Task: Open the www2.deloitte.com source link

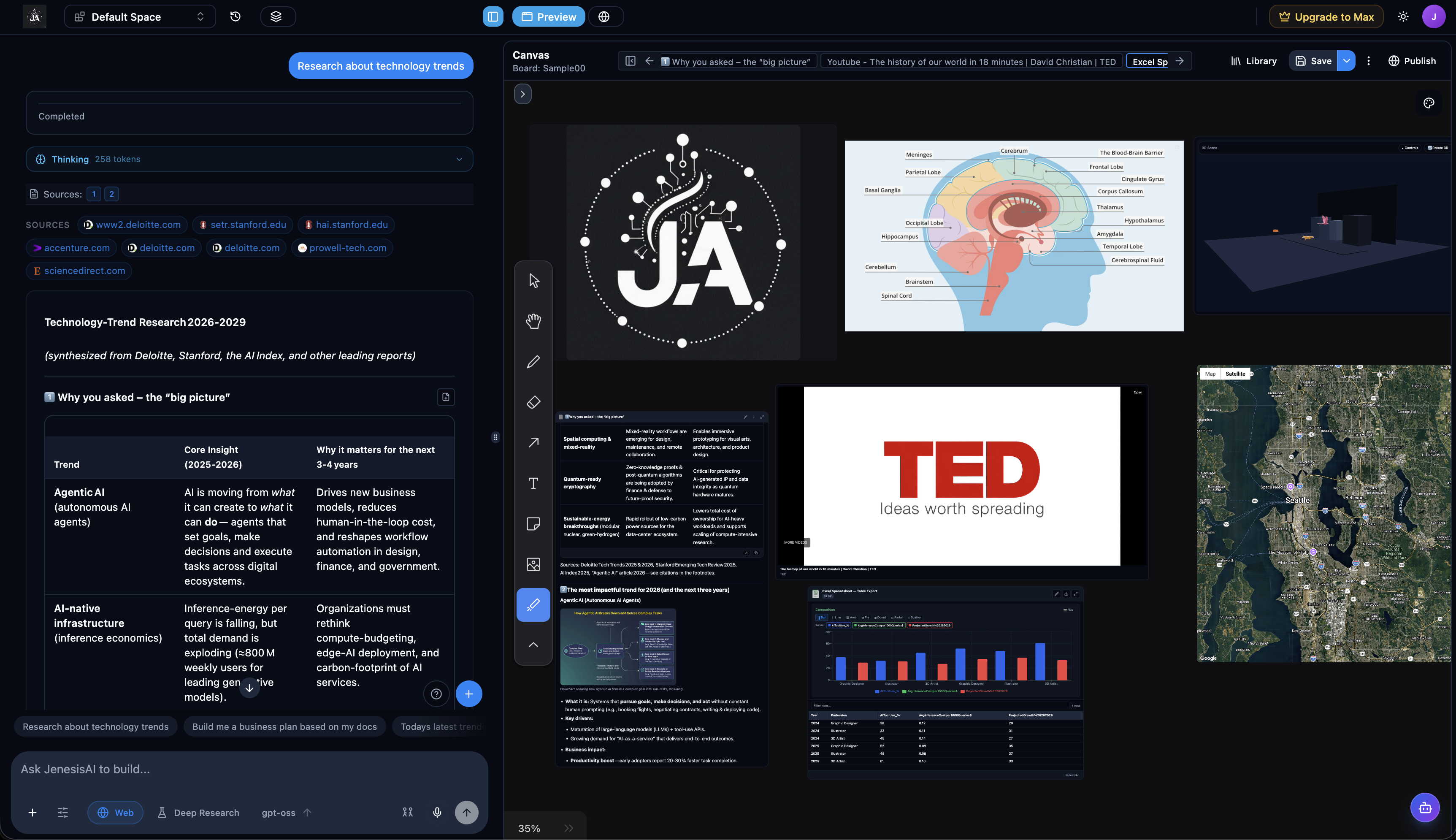Action: (x=132, y=225)
